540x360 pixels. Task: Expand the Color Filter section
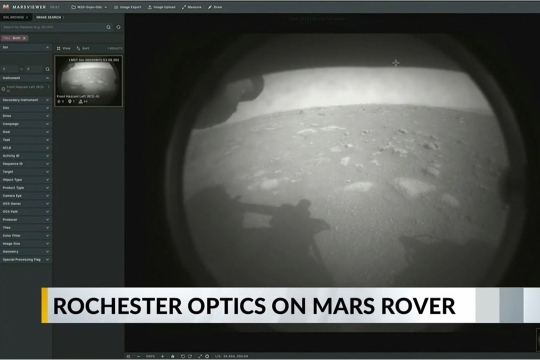[x=26, y=236]
